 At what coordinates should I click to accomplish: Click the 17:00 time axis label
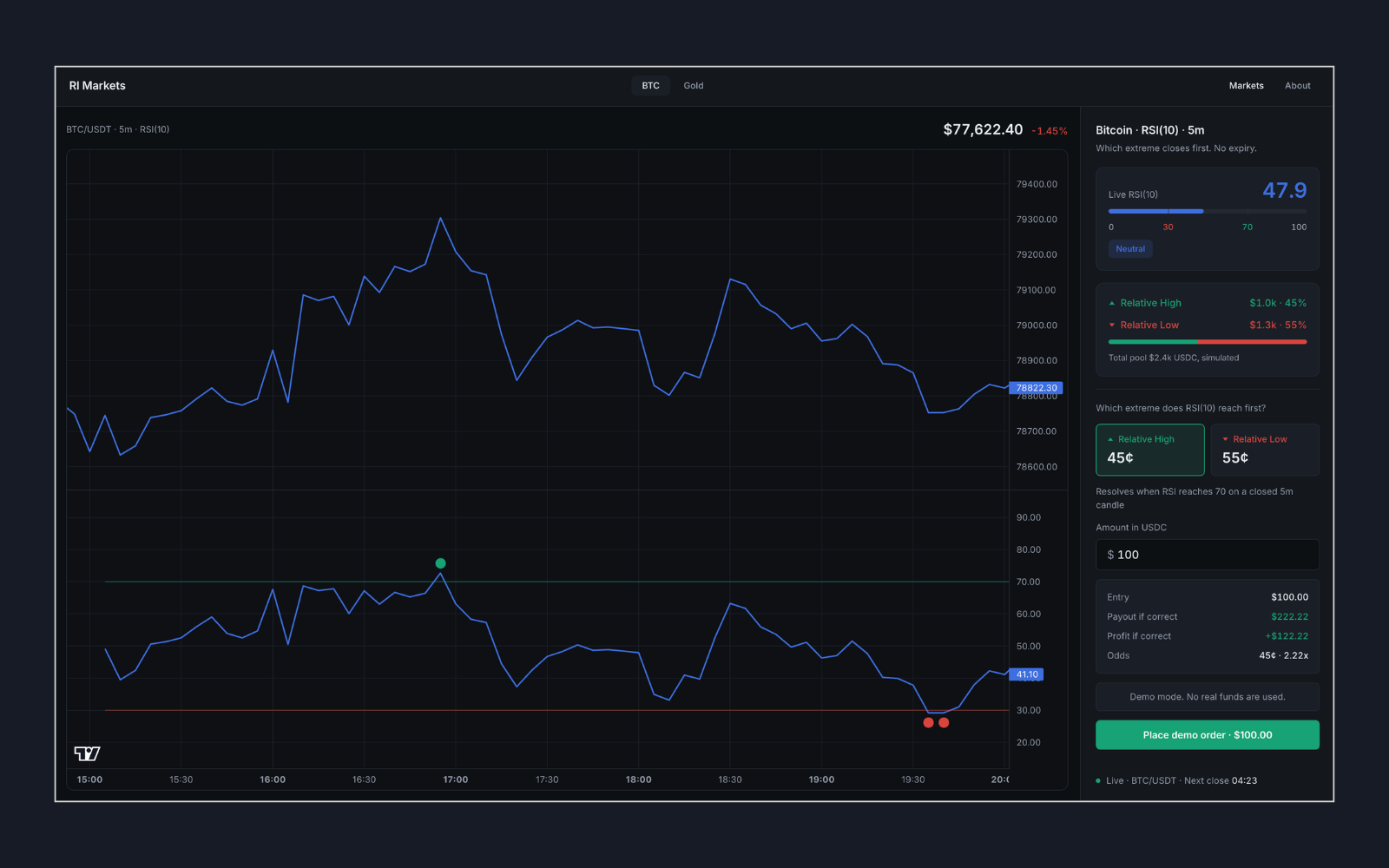[x=456, y=779]
